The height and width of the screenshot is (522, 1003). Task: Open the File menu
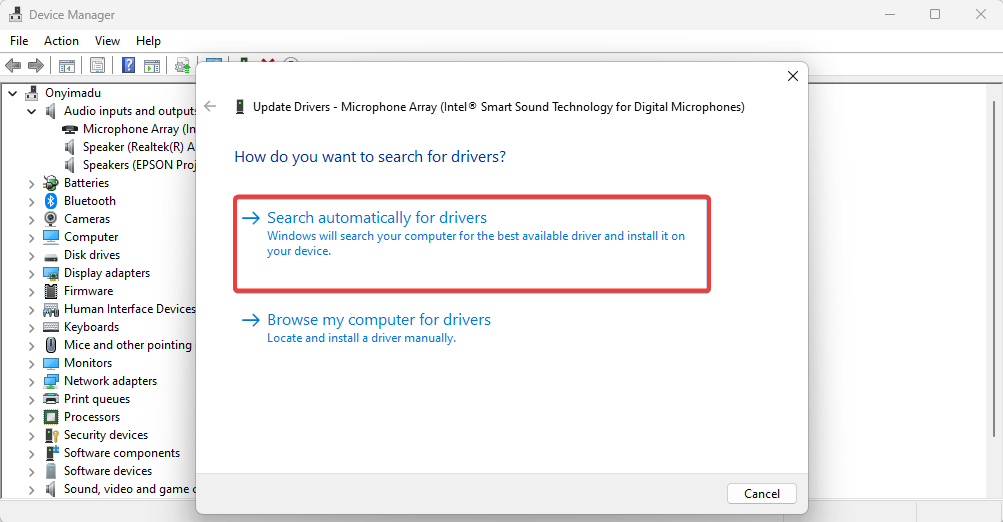(19, 41)
